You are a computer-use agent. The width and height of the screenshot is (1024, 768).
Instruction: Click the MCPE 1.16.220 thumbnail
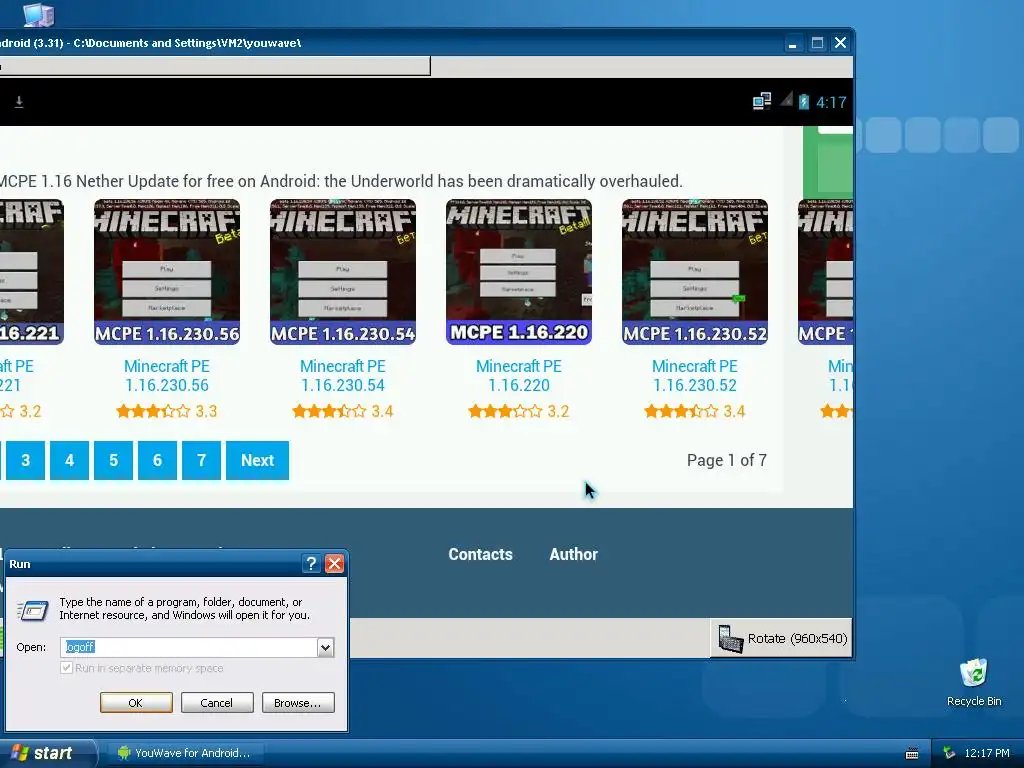[x=519, y=272]
